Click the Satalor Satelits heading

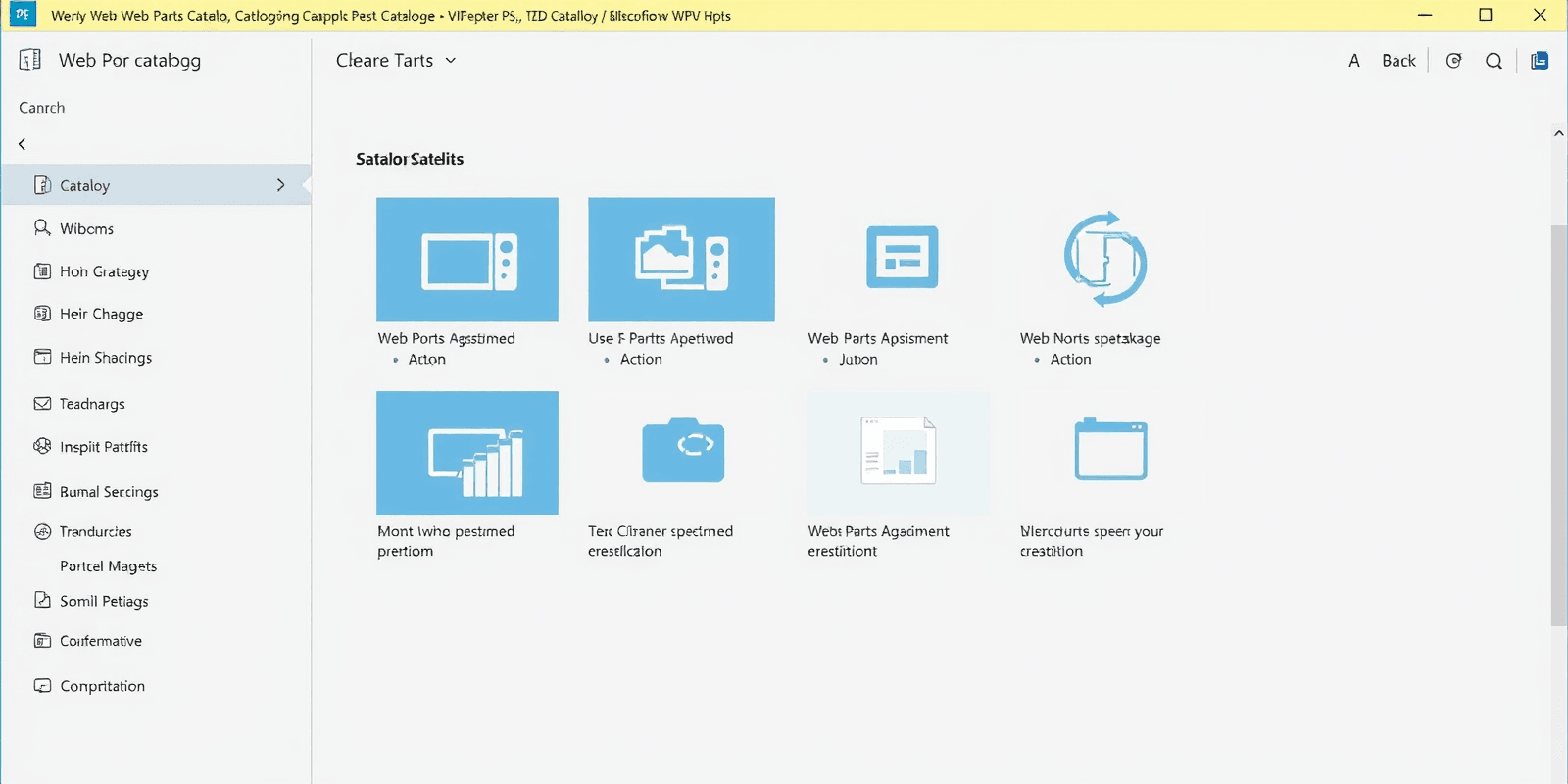410,159
